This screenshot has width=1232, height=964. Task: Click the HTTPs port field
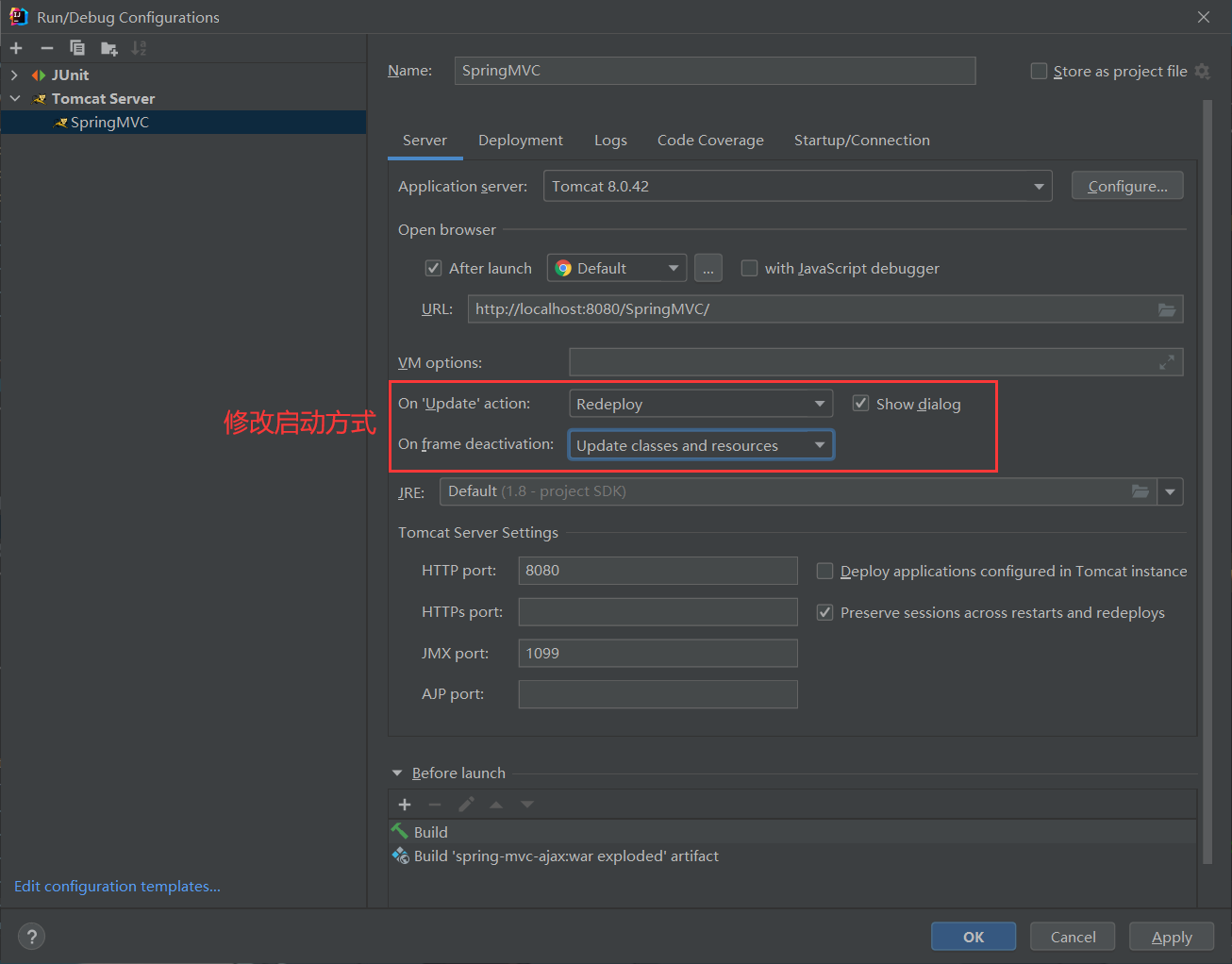coord(658,612)
